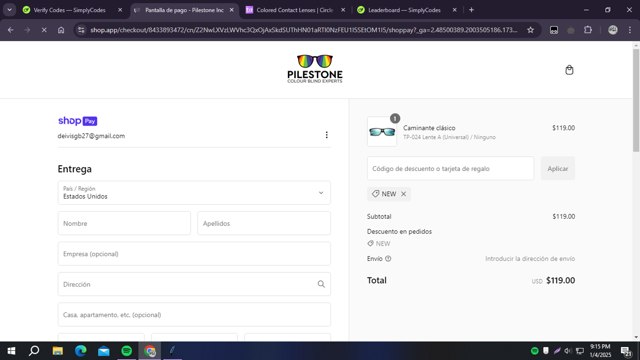640x360 pixels.
Task: Click the Empresa (opcional) field
Action: pyautogui.click(x=194, y=253)
